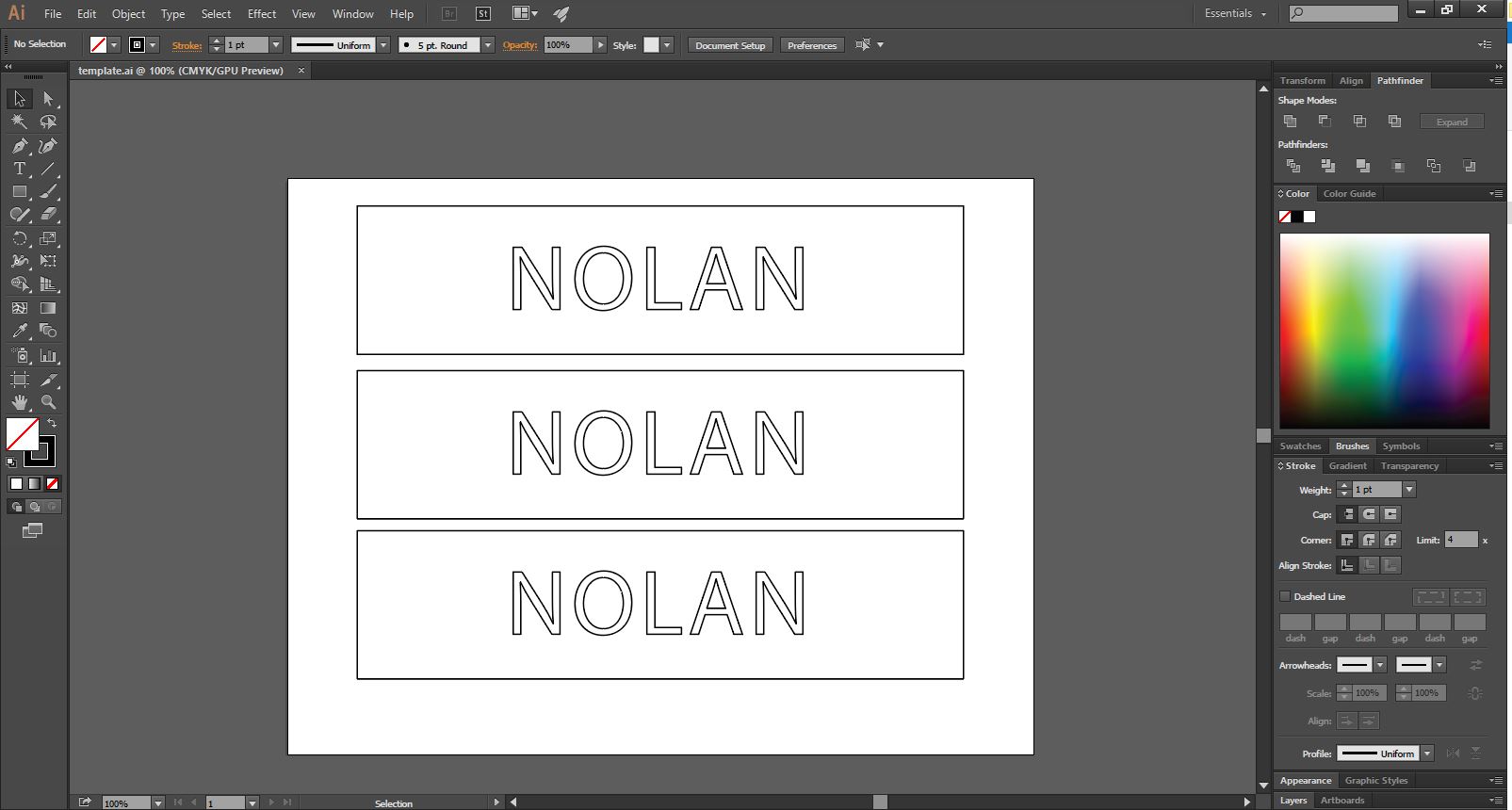Click the Document Setup button

pos(730,45)
